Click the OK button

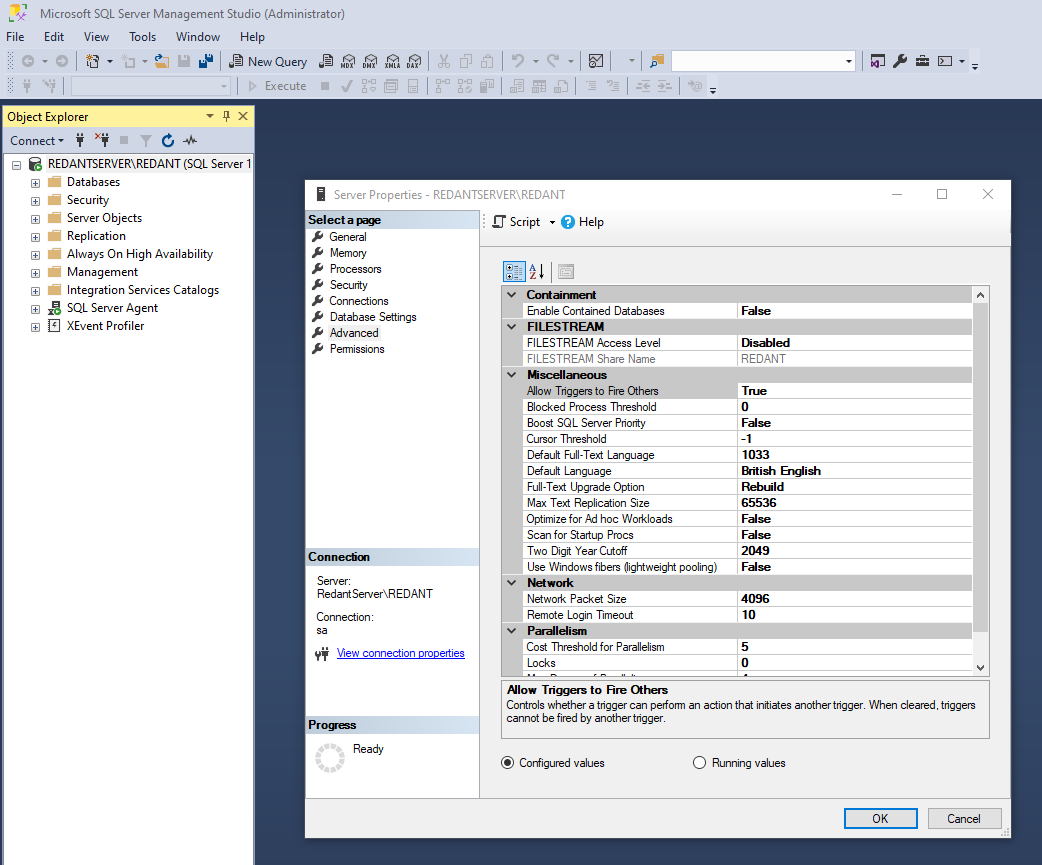point(880,818)
